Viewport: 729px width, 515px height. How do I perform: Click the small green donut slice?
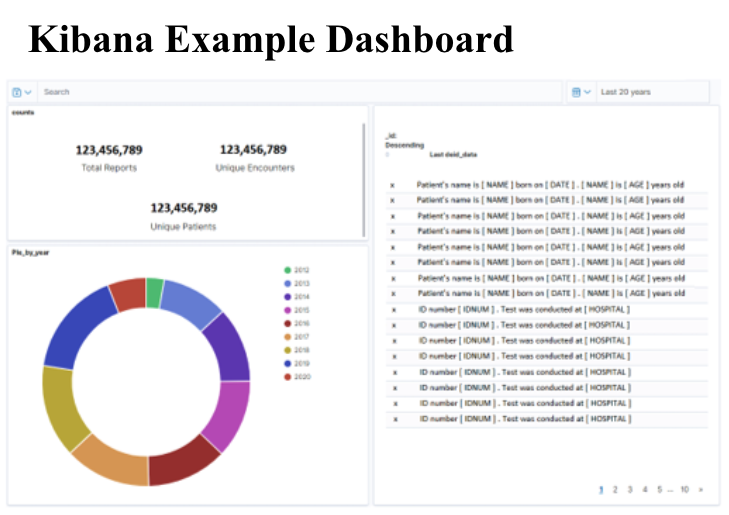(154, 293)
